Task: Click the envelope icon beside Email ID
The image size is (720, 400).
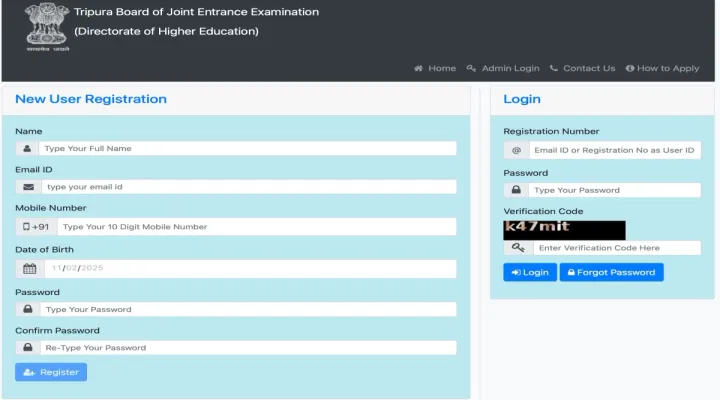Action: [x=28, y=187]
